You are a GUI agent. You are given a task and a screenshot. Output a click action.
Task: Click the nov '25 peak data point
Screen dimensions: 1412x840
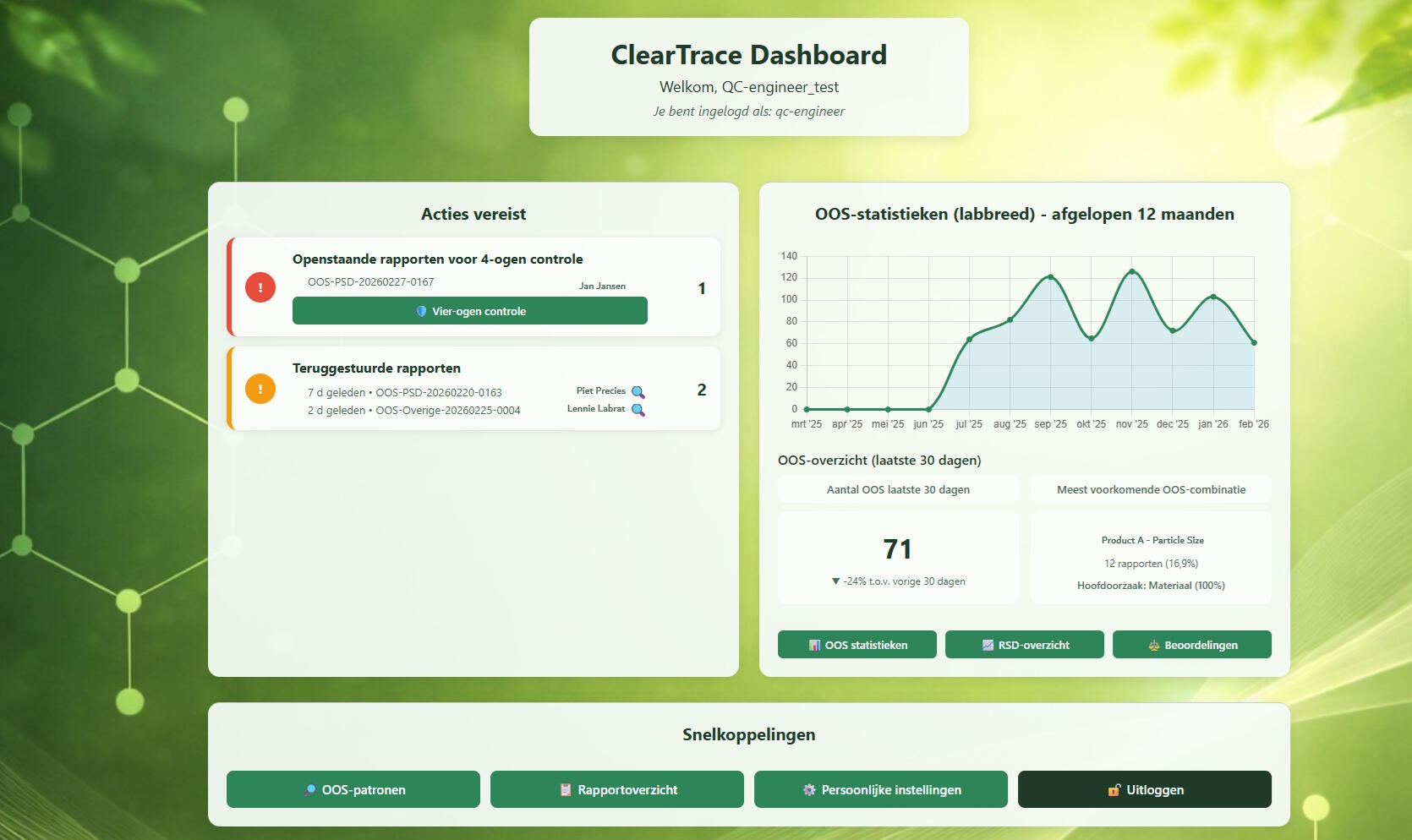1131,271
